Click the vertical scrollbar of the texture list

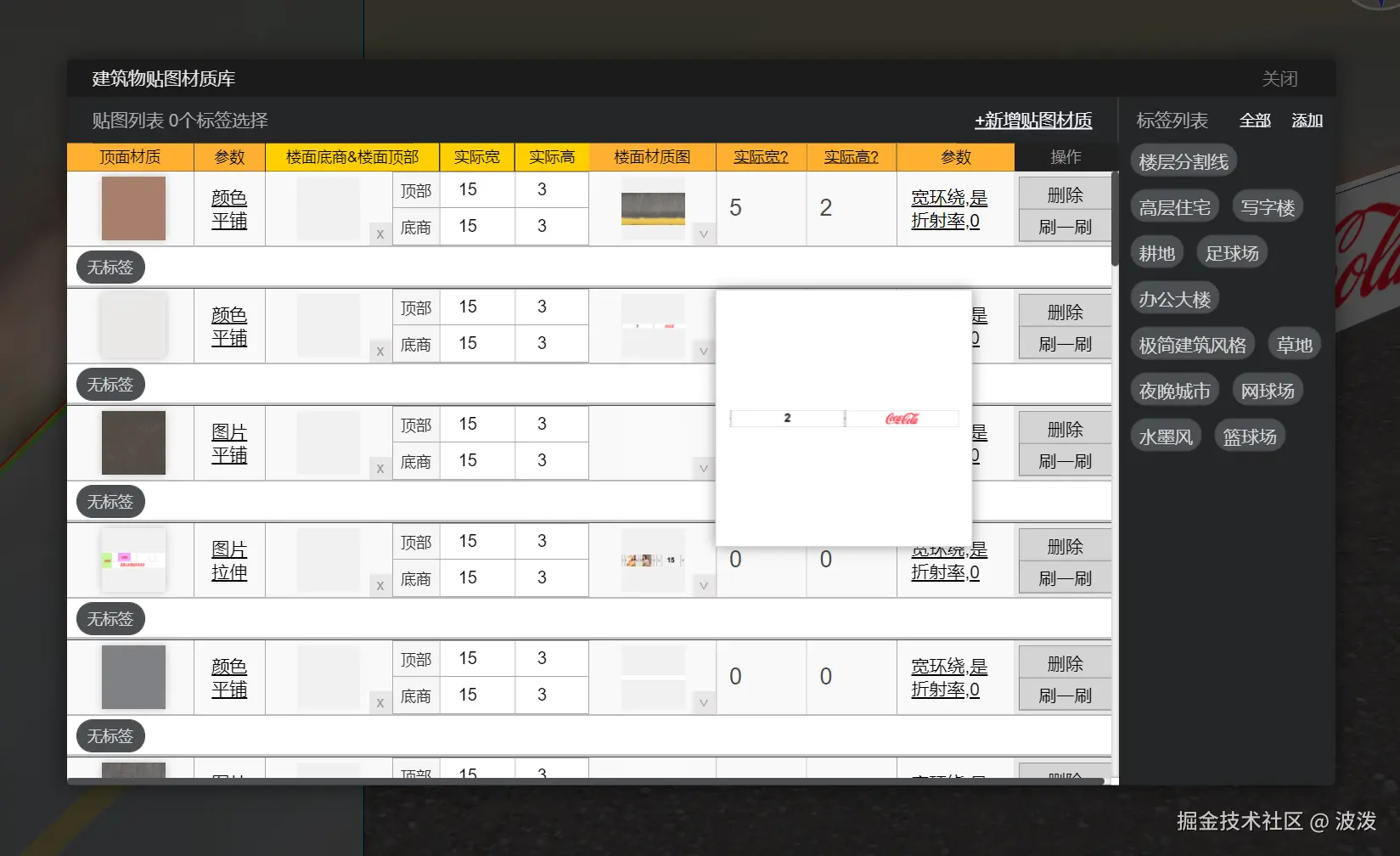point(1115,219)
